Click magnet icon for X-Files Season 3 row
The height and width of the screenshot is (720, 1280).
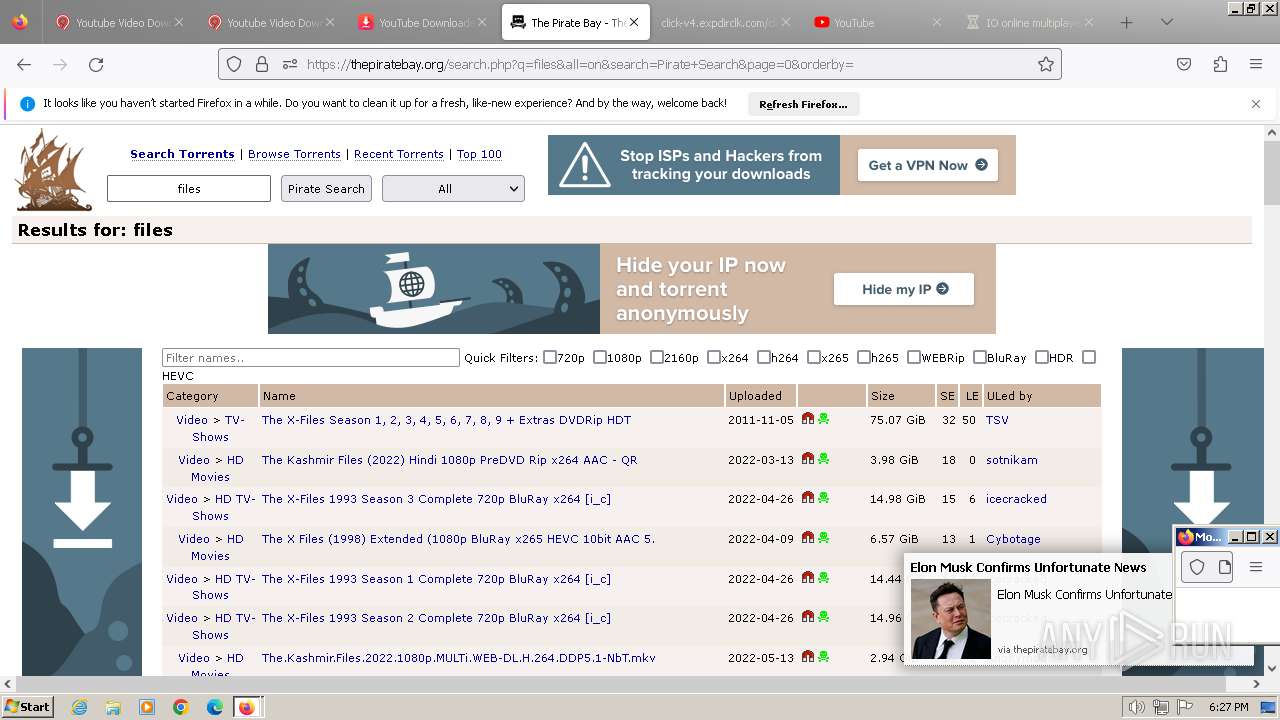(808, 498)
